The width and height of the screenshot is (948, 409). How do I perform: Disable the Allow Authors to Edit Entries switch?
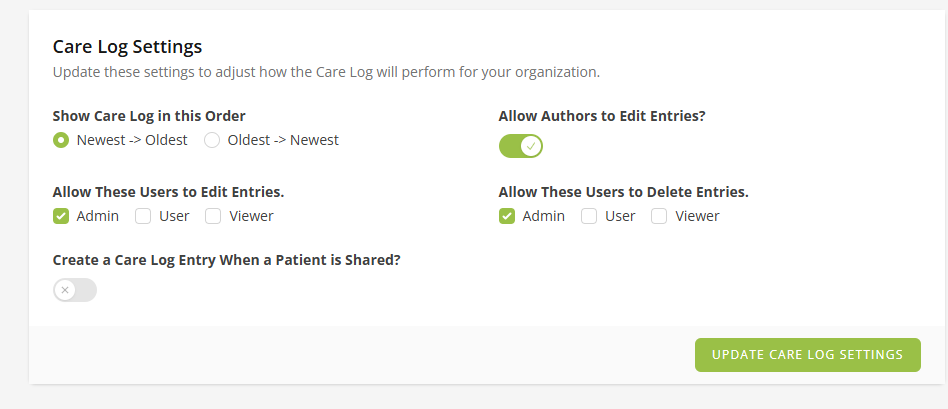(520, 146)
